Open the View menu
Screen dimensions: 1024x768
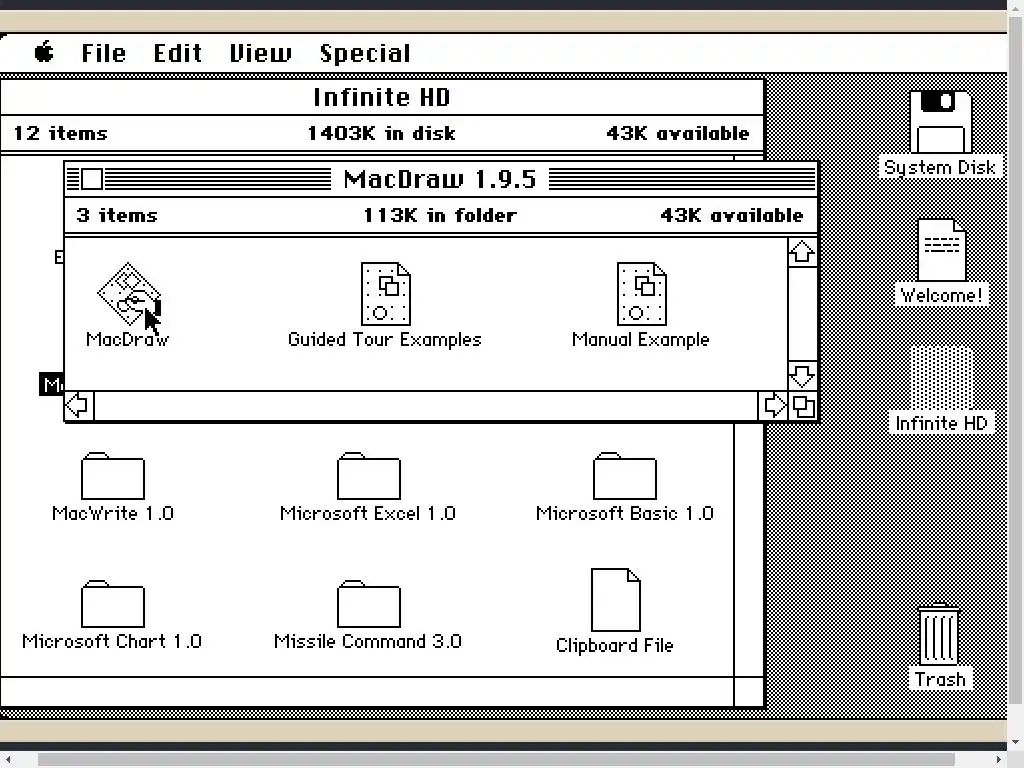click(x=261, y=53)
